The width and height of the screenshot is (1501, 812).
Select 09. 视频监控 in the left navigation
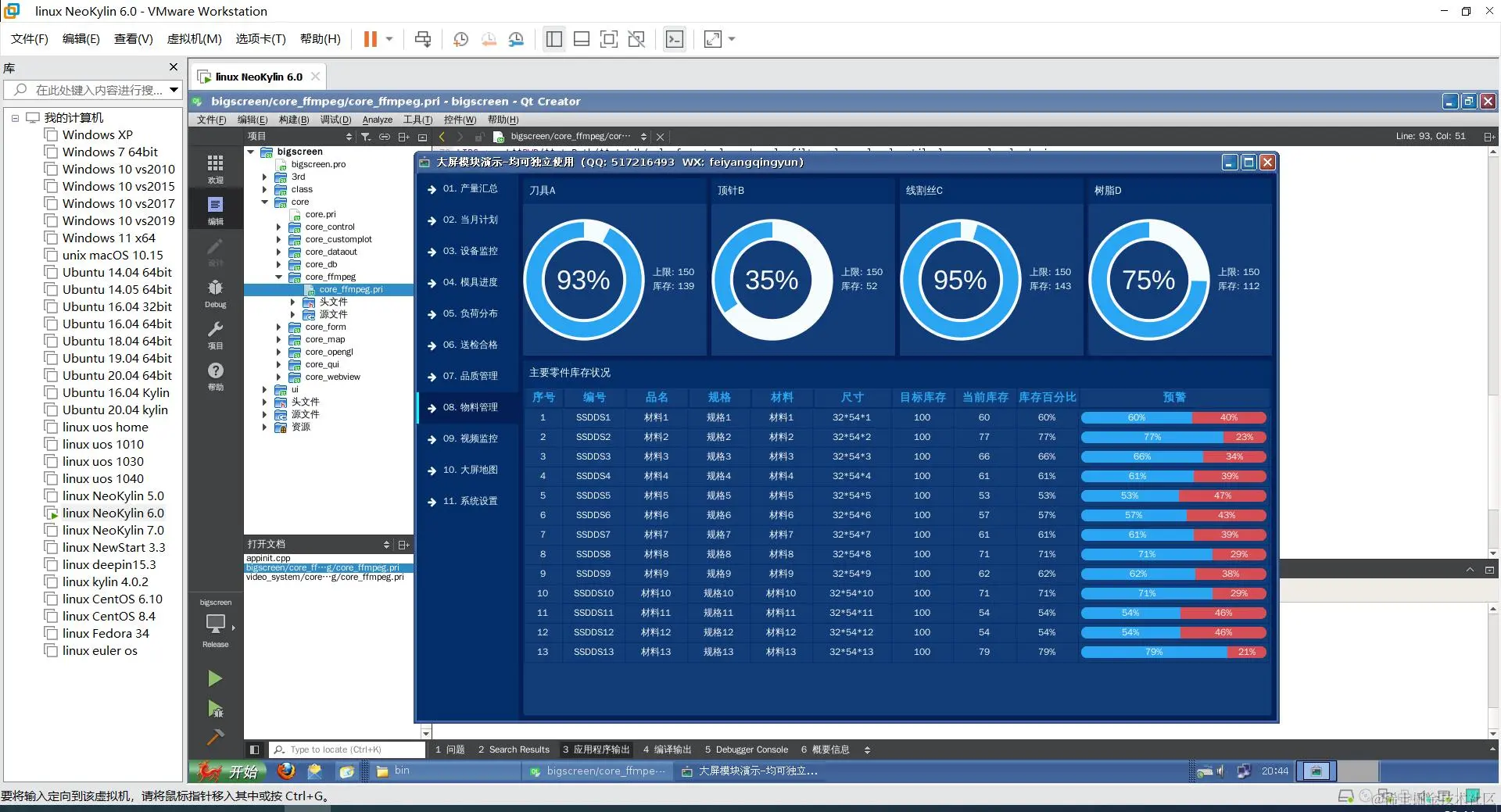click(470, 438)
